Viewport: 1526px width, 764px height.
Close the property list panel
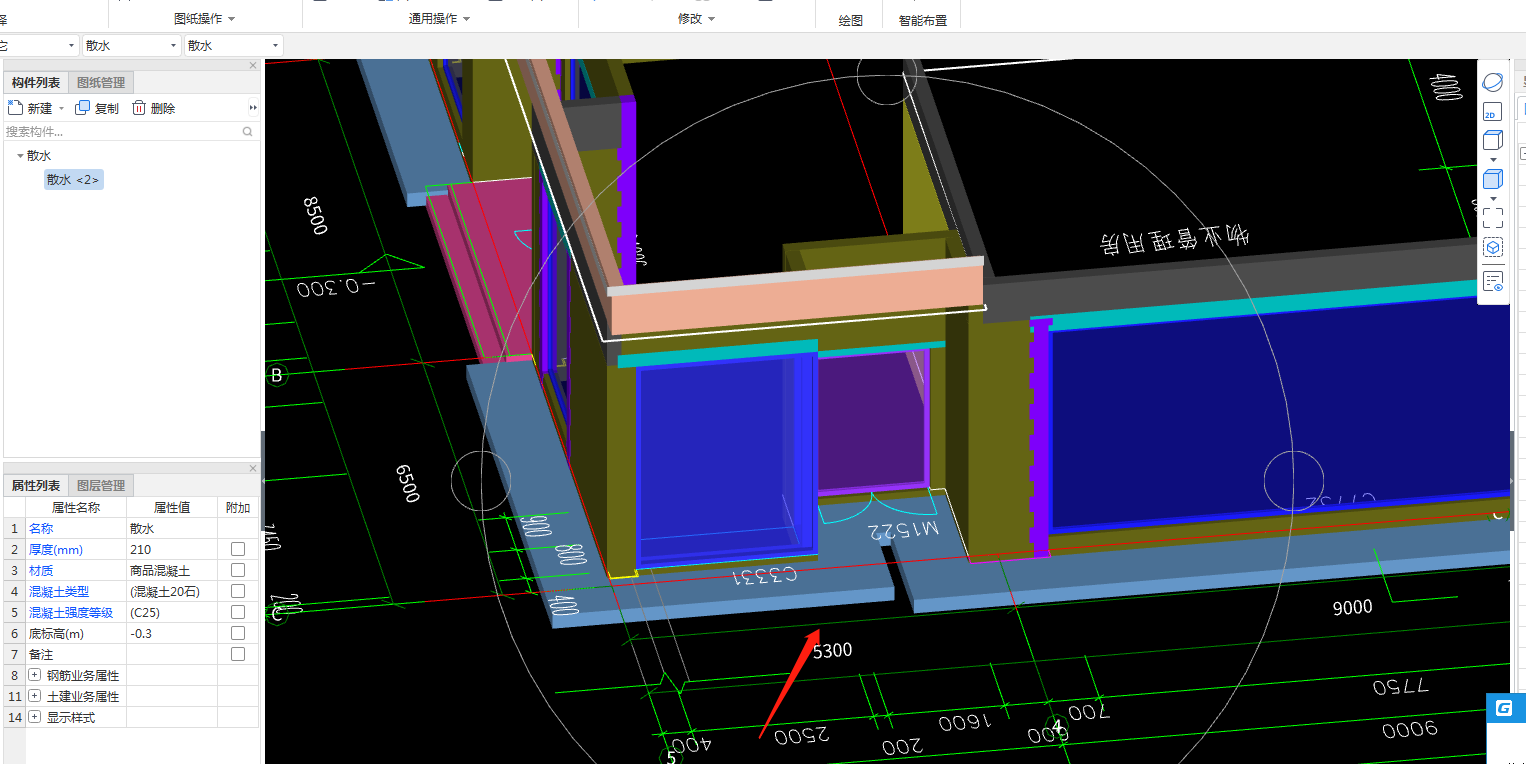[253, 469]
